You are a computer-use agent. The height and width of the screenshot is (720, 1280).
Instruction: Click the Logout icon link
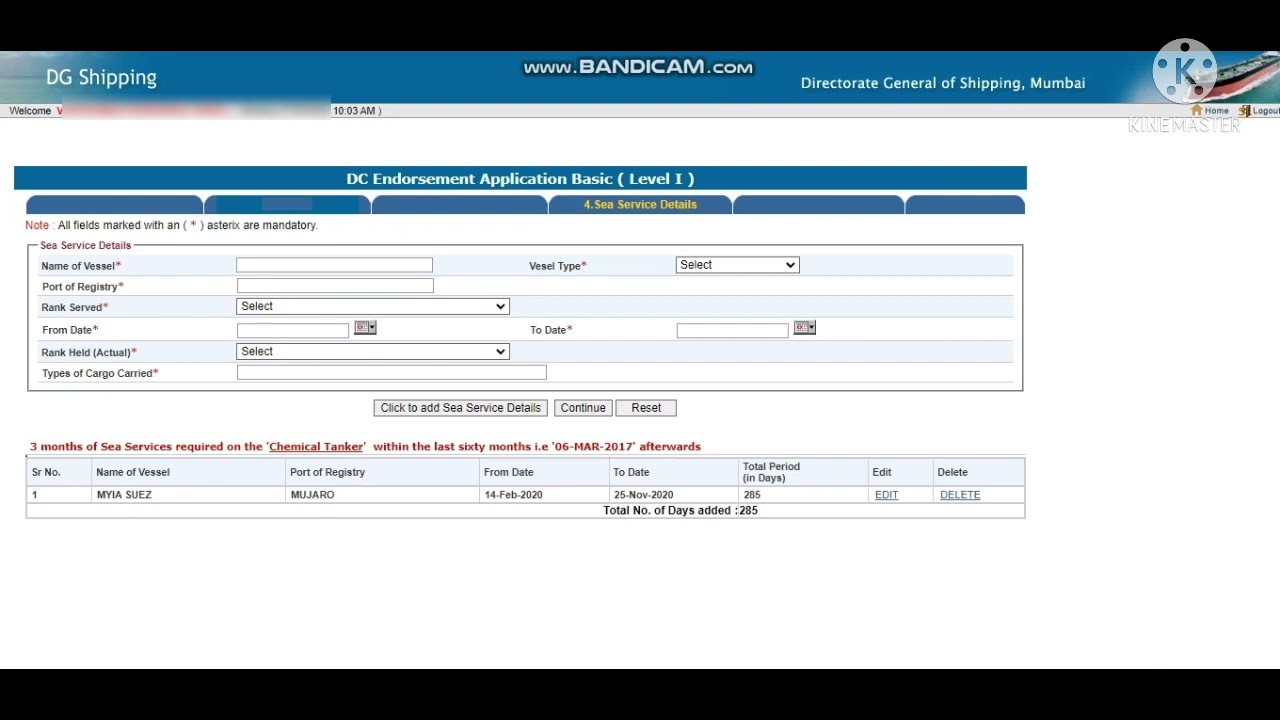pos(1259,111)
